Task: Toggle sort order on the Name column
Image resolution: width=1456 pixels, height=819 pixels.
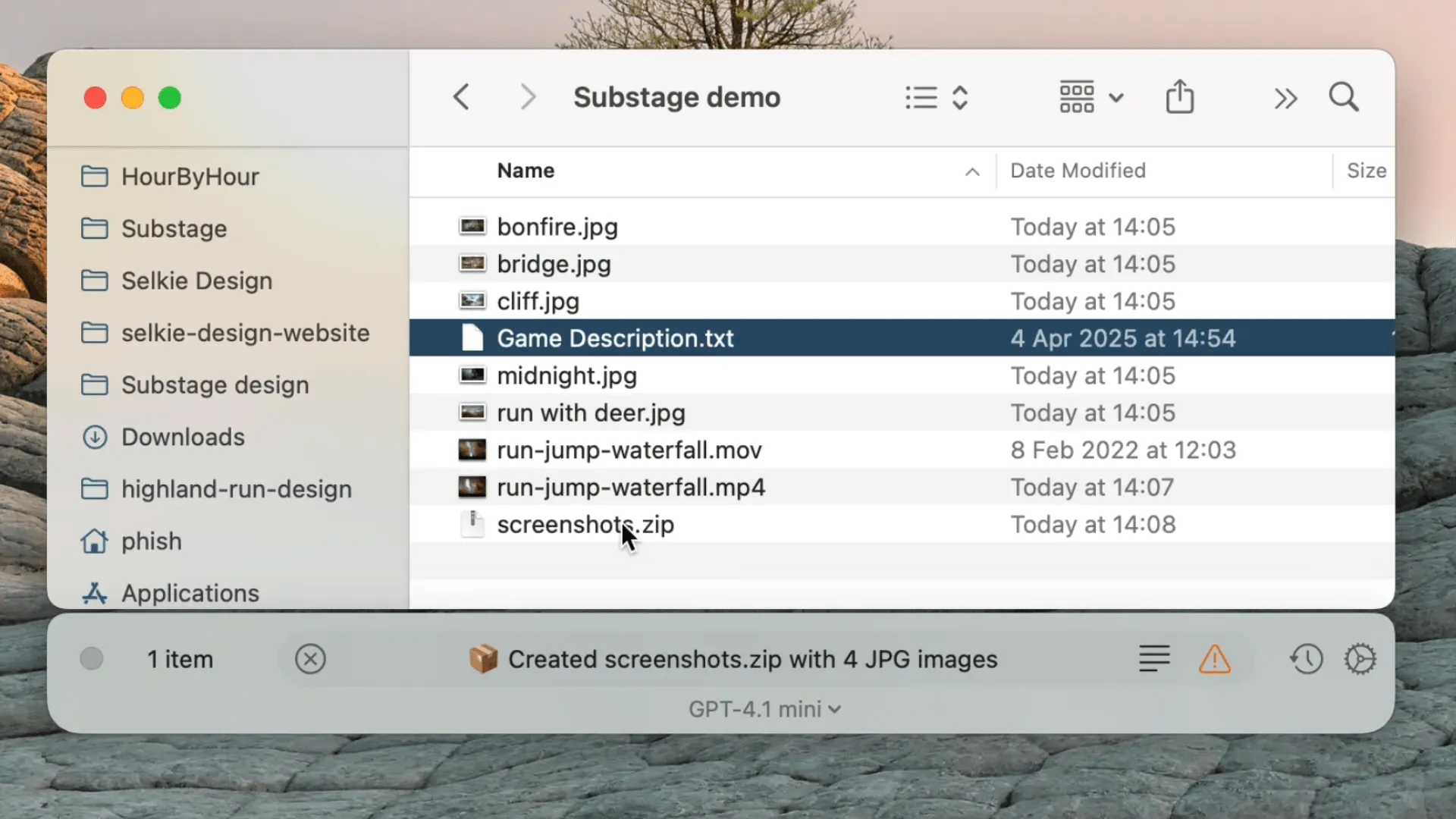Action: coord(526,171)
